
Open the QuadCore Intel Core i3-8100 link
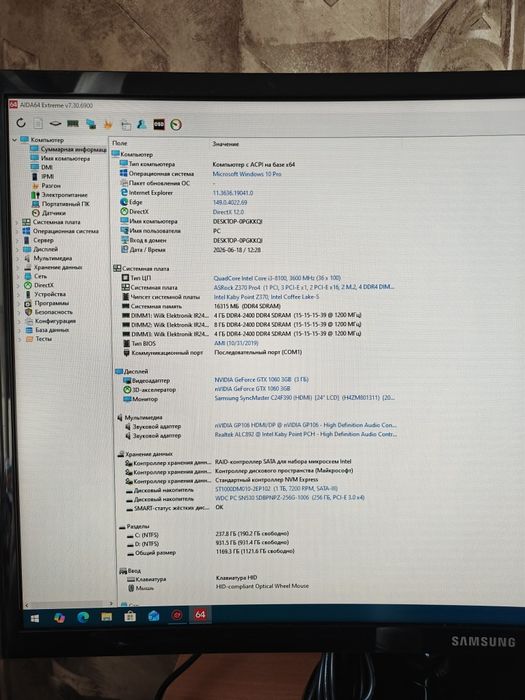point(277,278)
